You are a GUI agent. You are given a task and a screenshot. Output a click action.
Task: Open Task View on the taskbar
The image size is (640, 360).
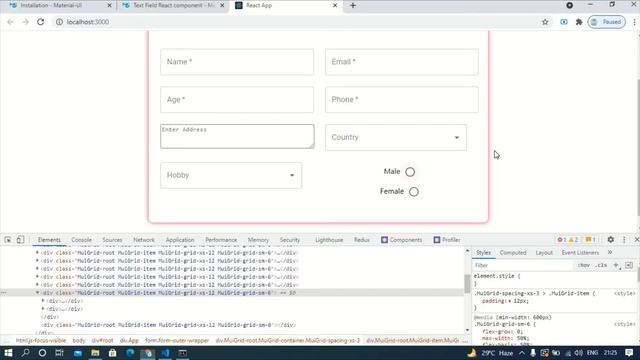click(60, 353)
